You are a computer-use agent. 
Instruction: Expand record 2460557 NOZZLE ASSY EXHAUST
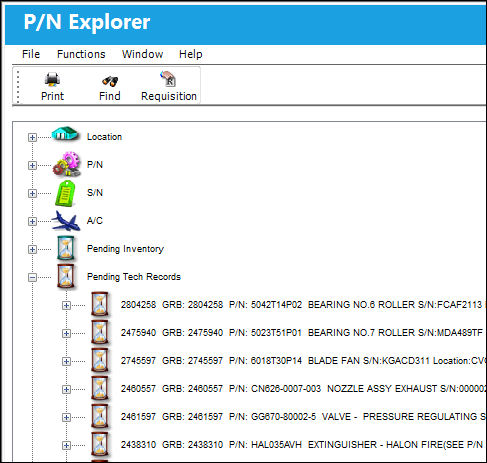(x=66, y=389)
